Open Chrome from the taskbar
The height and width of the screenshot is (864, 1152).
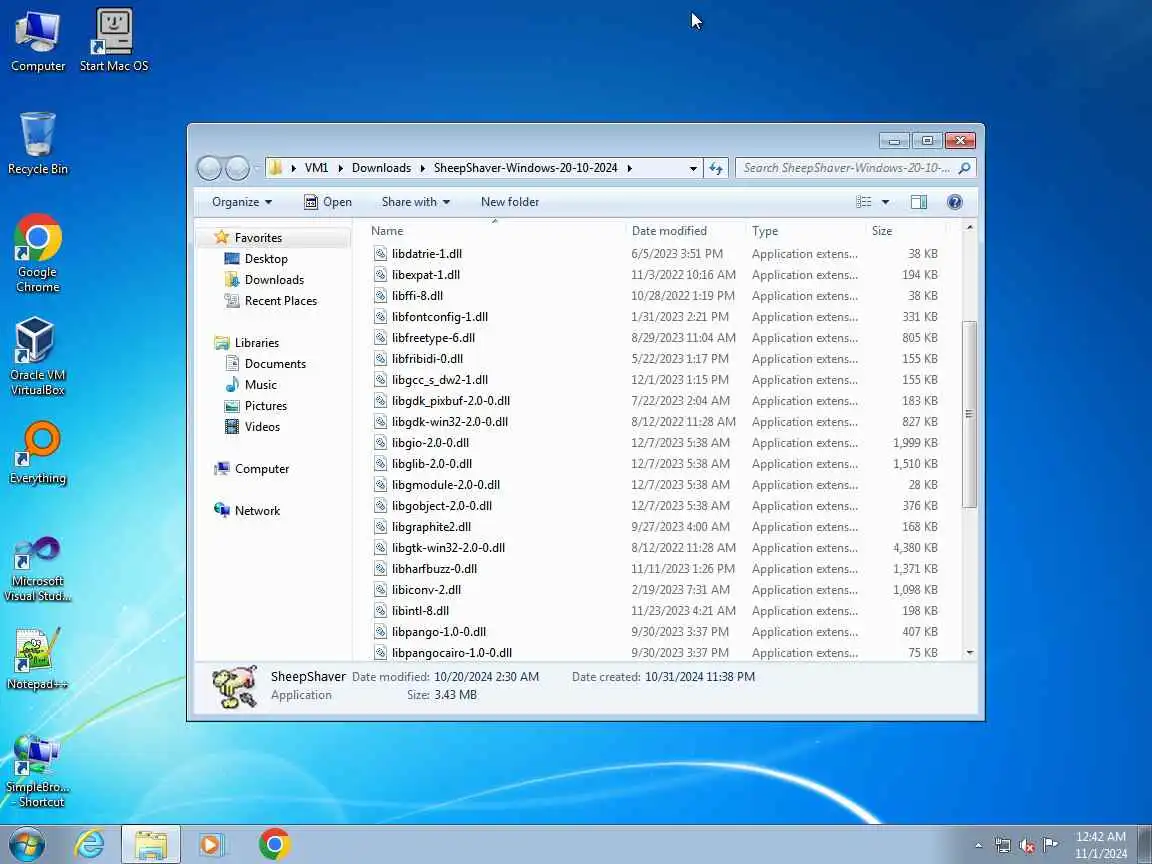(x=274, y=844)
